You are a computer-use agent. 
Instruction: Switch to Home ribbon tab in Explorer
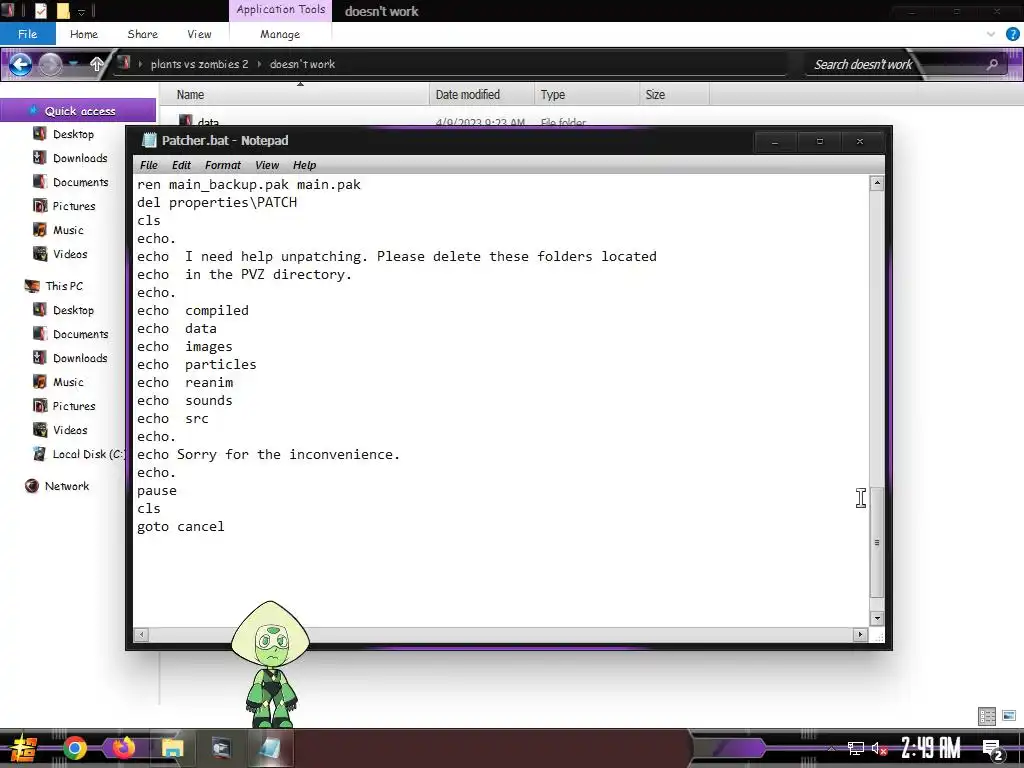[84, 34]
